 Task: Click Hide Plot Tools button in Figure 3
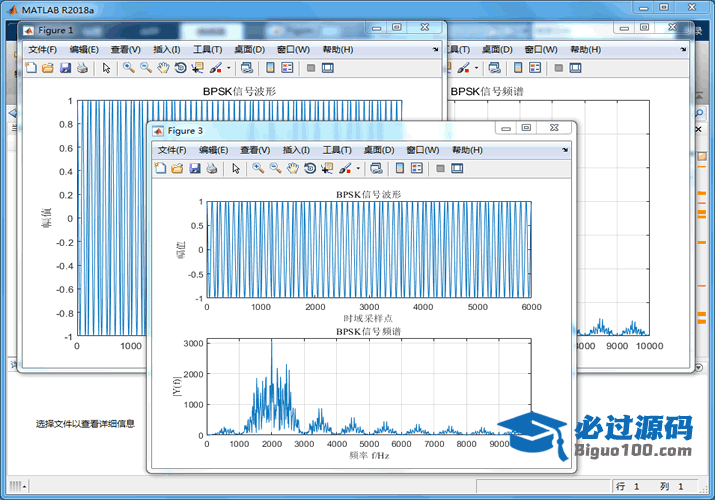click(x=440, y=169)
